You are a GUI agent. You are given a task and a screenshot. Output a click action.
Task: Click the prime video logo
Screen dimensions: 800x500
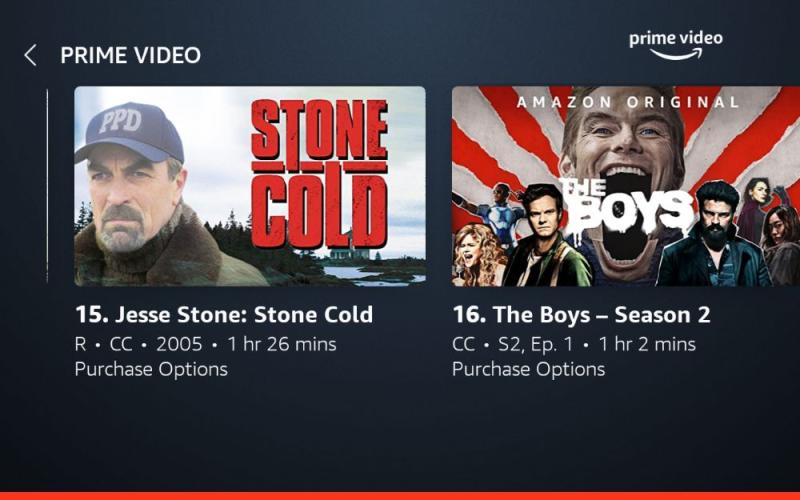pyautogui.click(x=676, y=45)
